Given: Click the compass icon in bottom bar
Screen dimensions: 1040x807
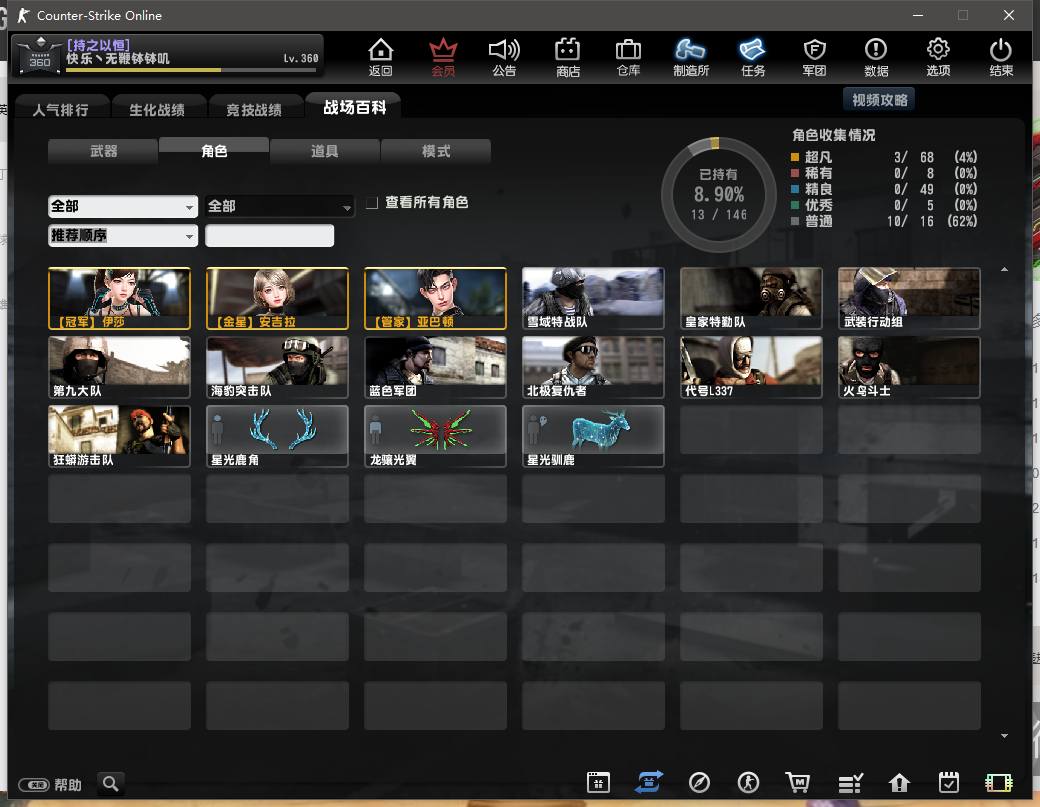Looking at the screenshot, I should [699, 782].
